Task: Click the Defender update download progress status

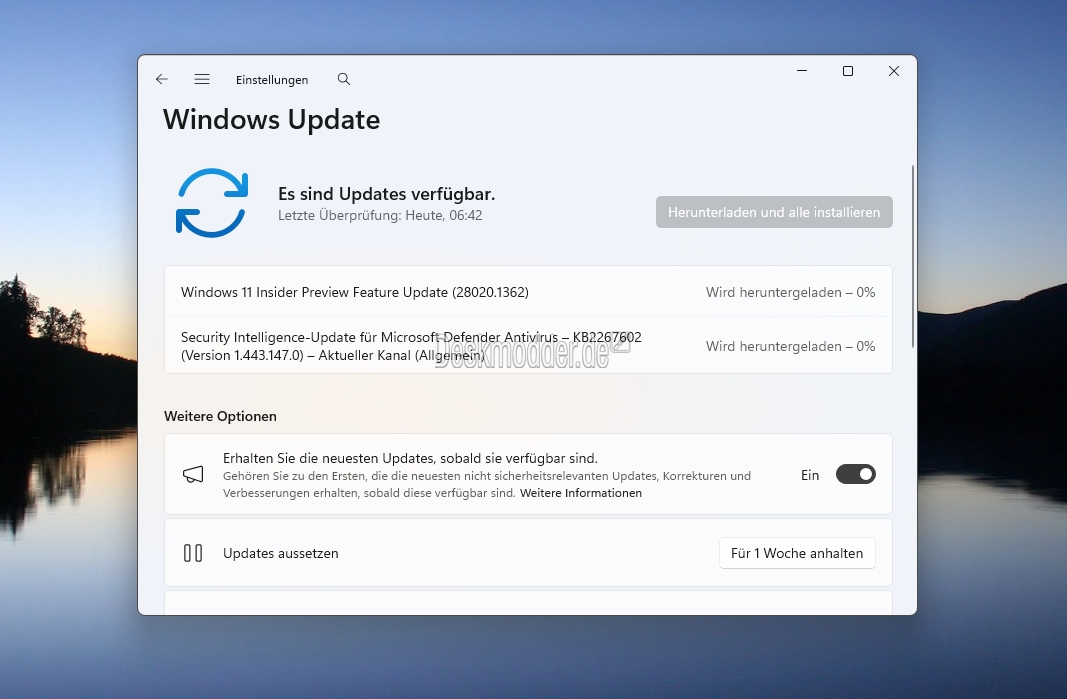Action: (x=790, y=346)
